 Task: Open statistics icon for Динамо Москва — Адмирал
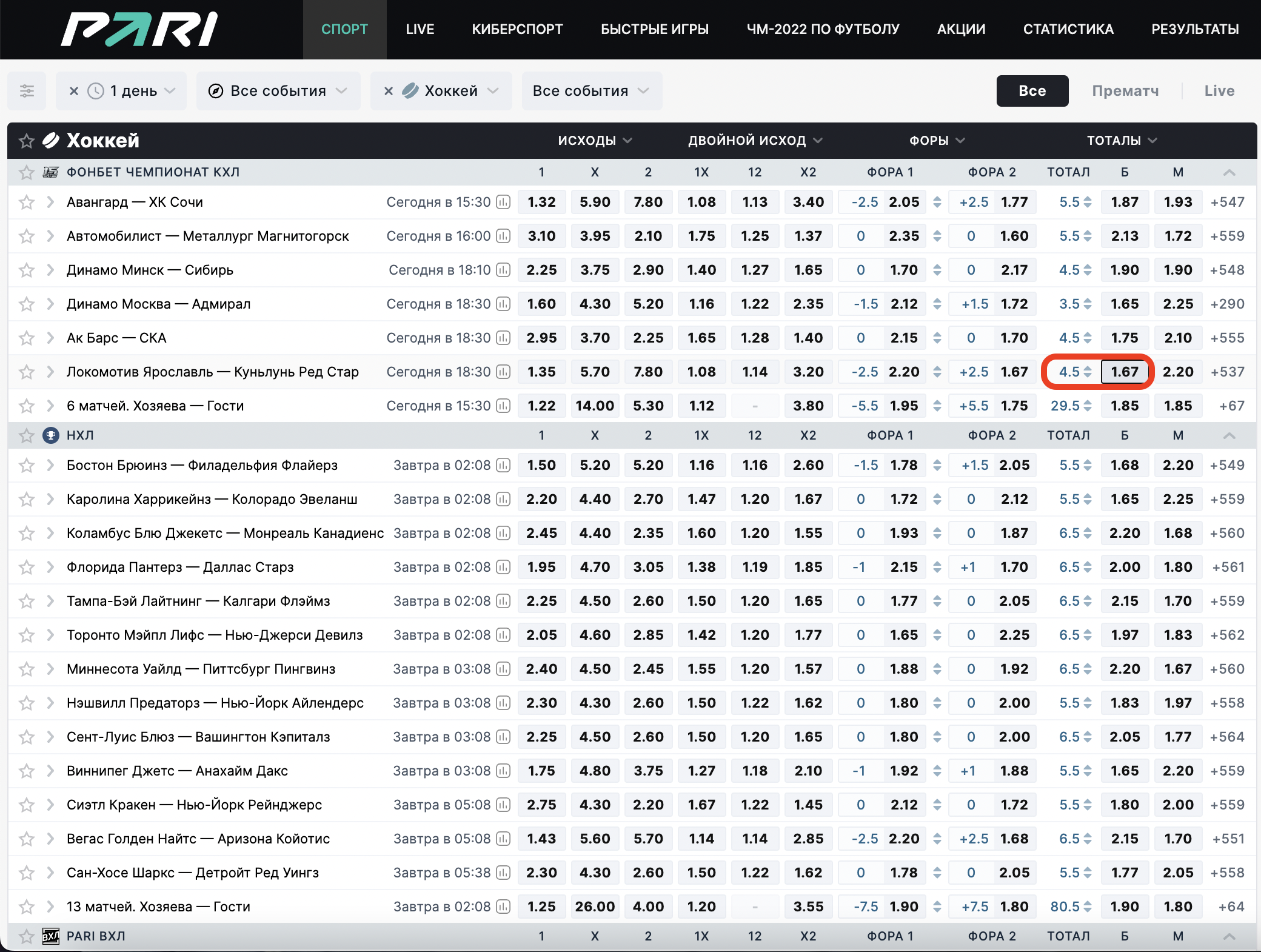[x=503, y=304]
